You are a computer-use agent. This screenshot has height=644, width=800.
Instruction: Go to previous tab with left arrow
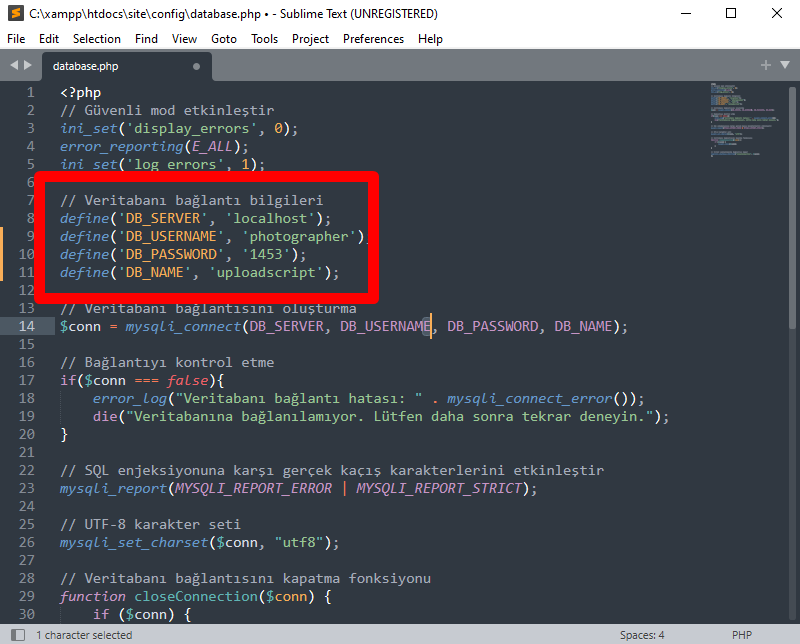(14, 65)
